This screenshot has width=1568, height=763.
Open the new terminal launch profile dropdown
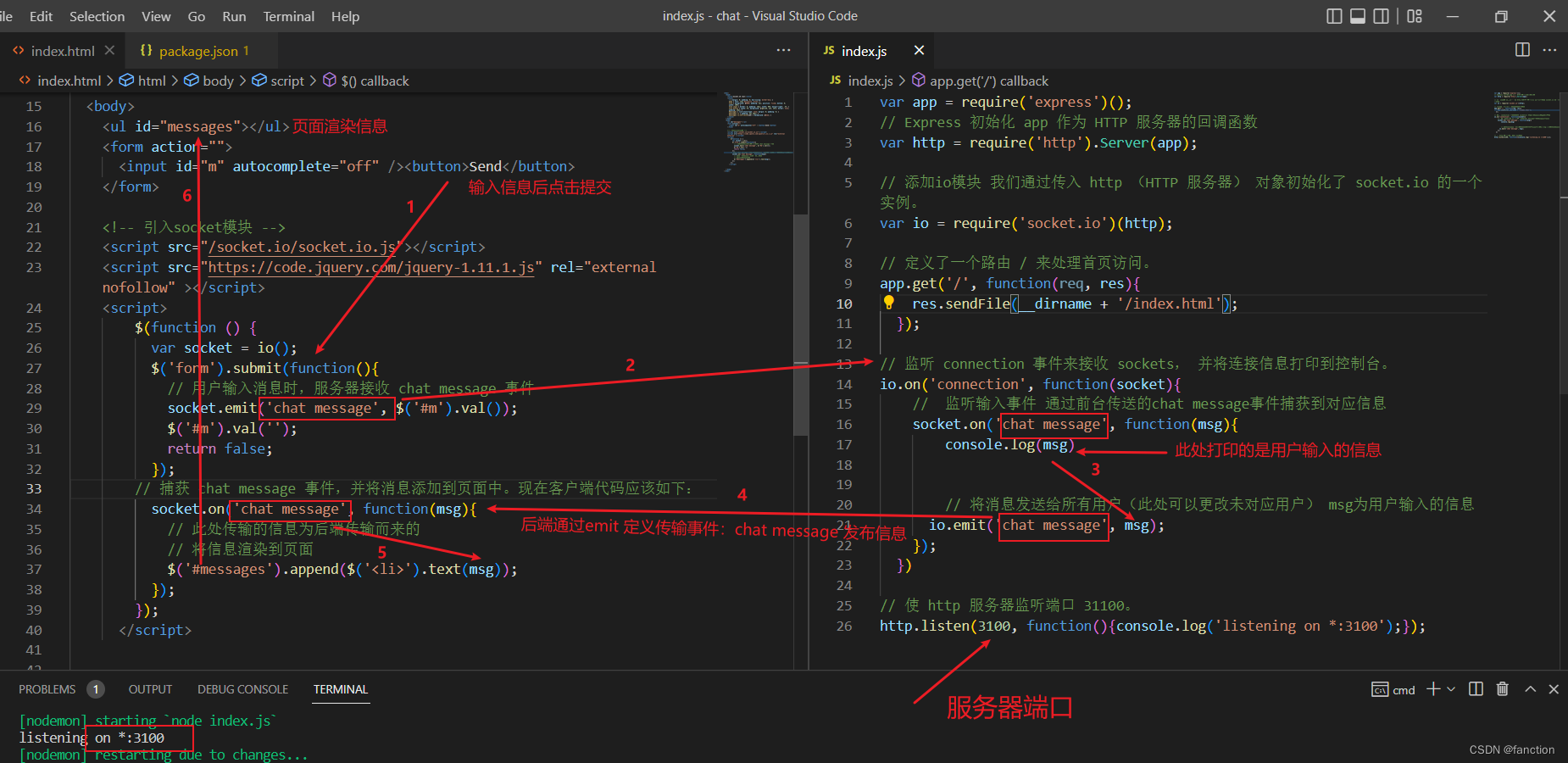point(1451,689)
